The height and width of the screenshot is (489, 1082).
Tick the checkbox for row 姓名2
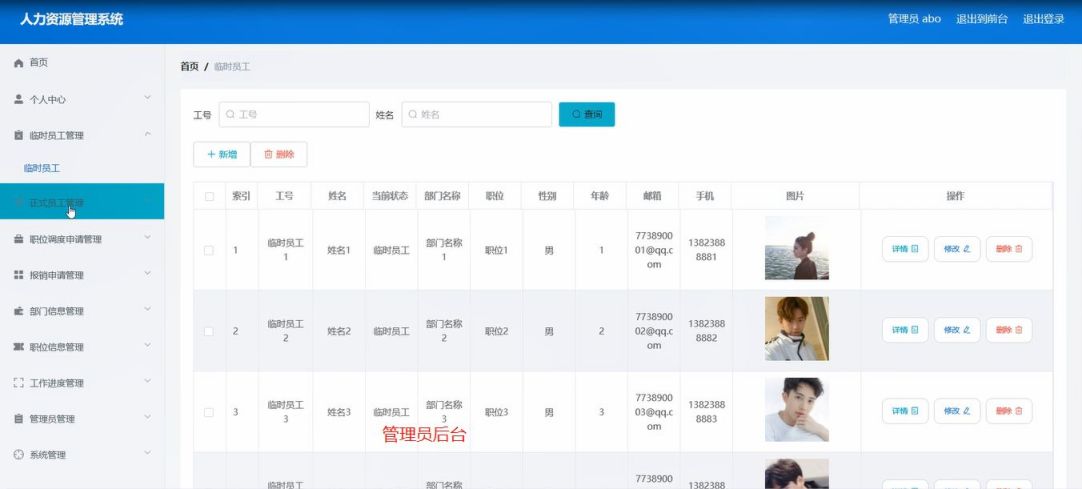pyautogui.click(x=208, y=331)
